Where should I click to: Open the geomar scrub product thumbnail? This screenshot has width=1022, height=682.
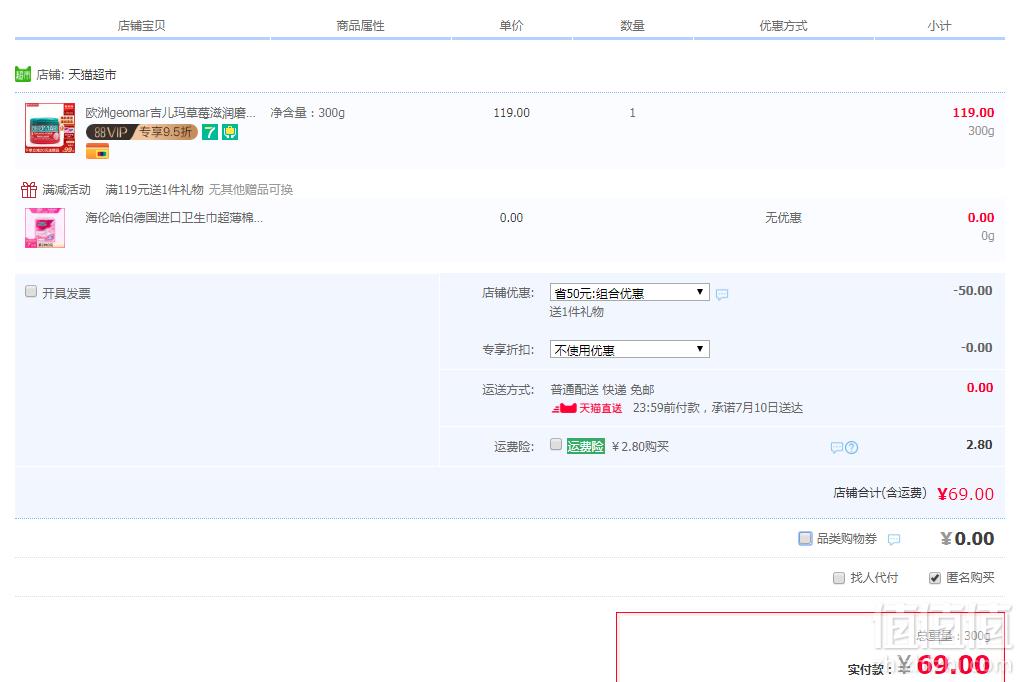click(50, 128)
